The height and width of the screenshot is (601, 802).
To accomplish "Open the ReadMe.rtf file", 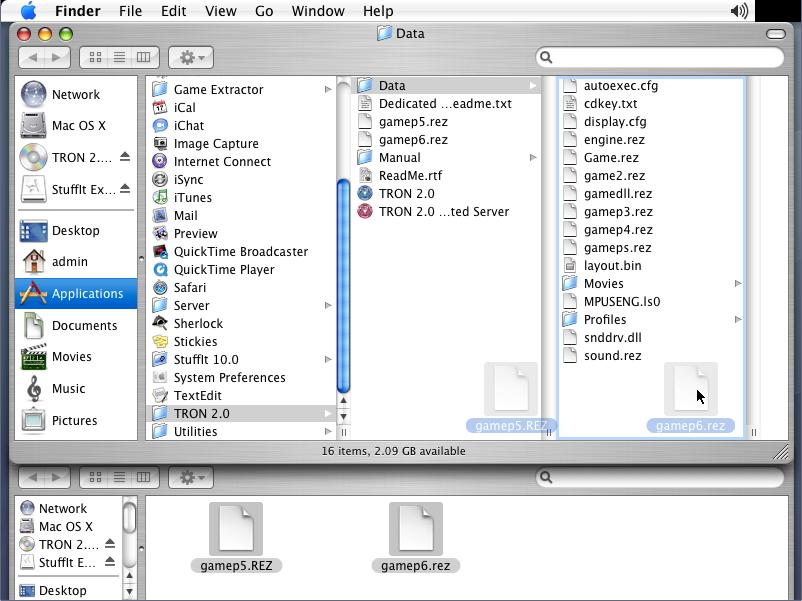I will coord(409,175).
